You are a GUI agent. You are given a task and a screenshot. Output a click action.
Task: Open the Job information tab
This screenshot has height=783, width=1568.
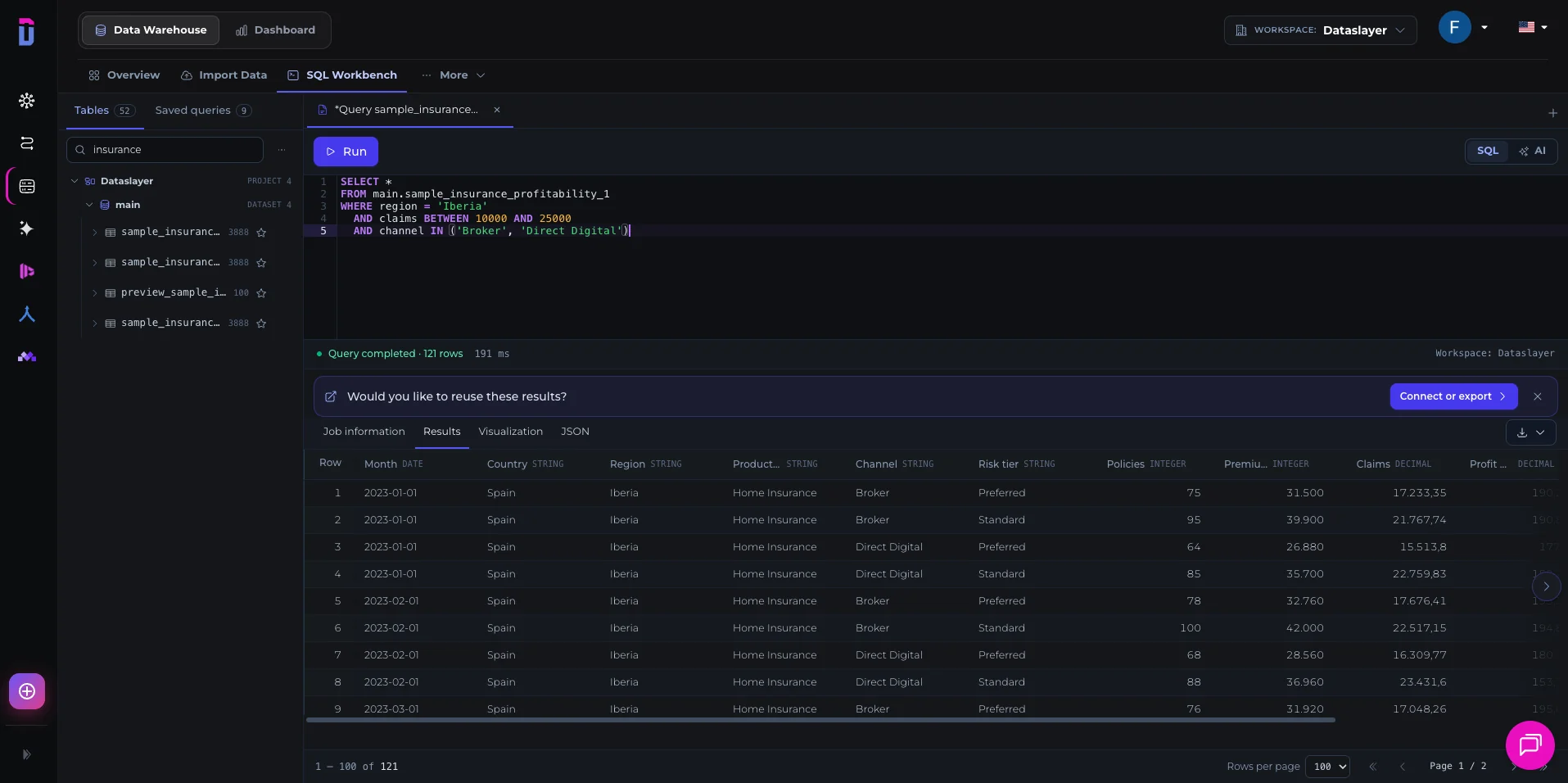click(x=364, y=432)
